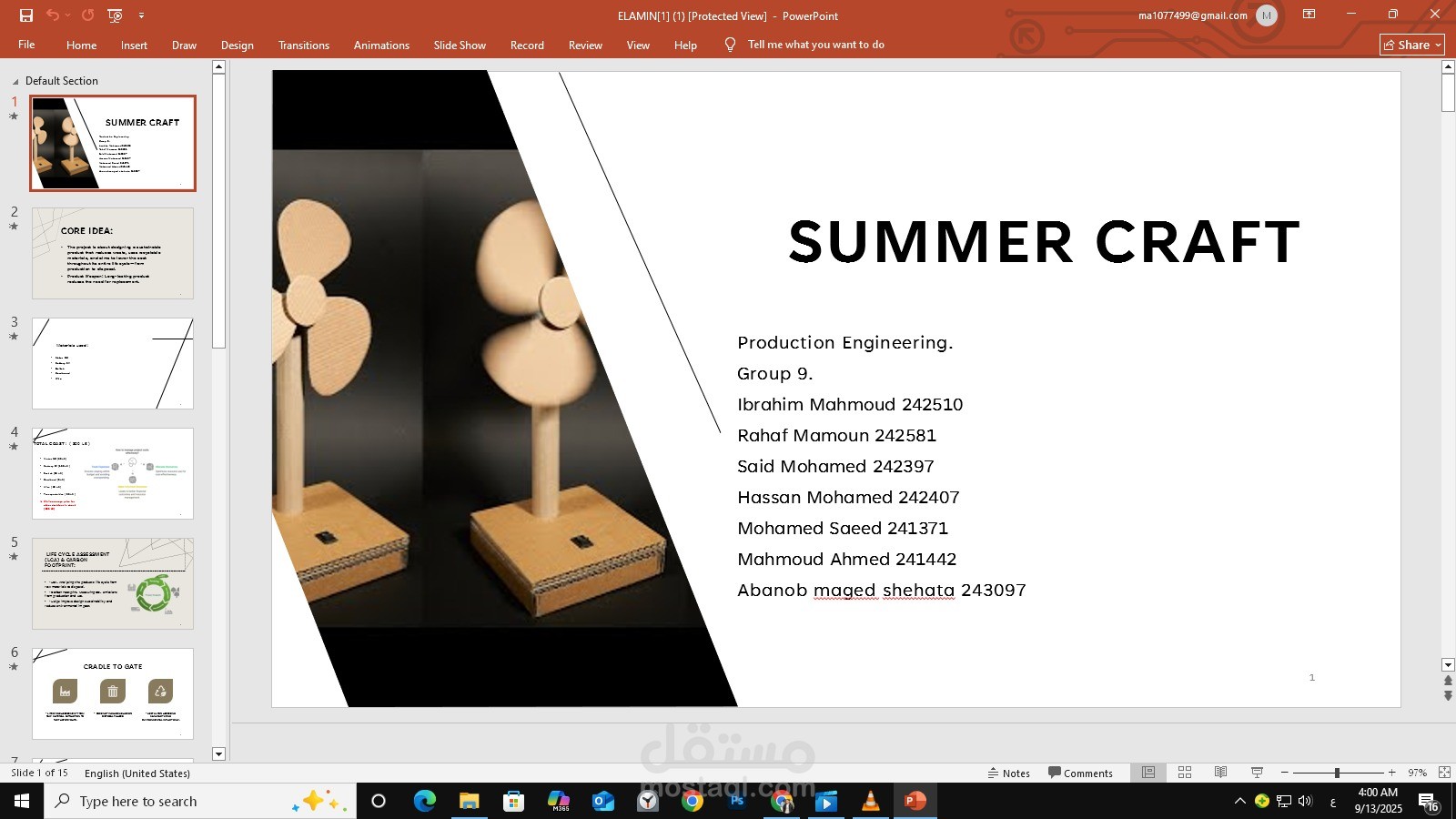Screen dimensions: 1456x819
Task: Click the thumbnail panel scroll-up arrow
Action: [x=218, y=66]
